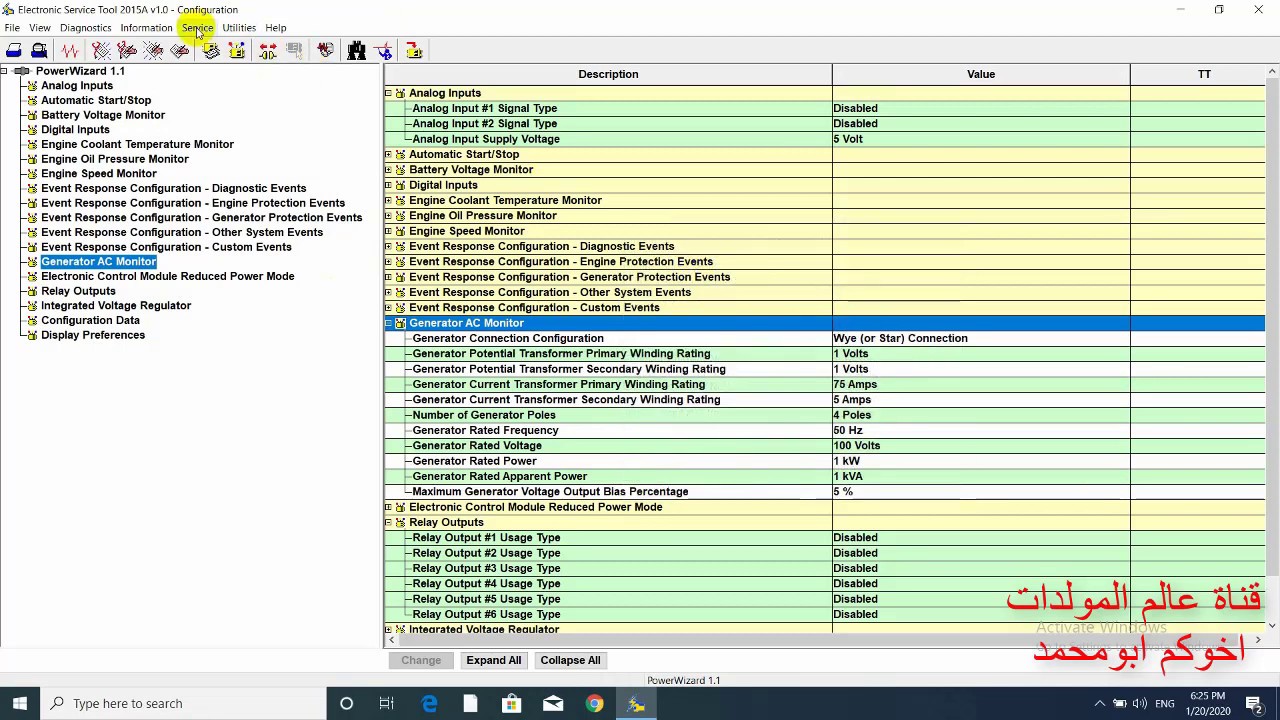Image resolution: width=1280 pixels, height=720 pixels.
Task: Open Task View on the taskbar
Action: (x=386, y=704)
